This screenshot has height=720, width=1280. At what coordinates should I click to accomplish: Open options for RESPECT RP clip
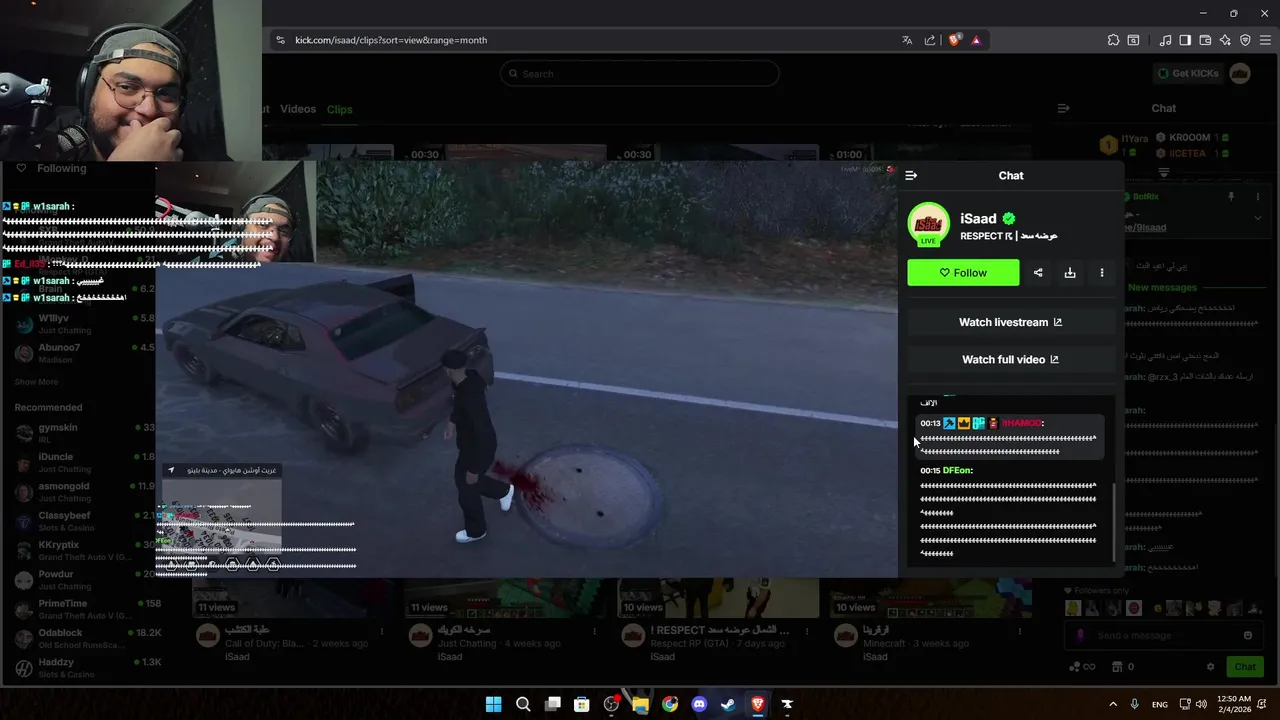(807, 631)
